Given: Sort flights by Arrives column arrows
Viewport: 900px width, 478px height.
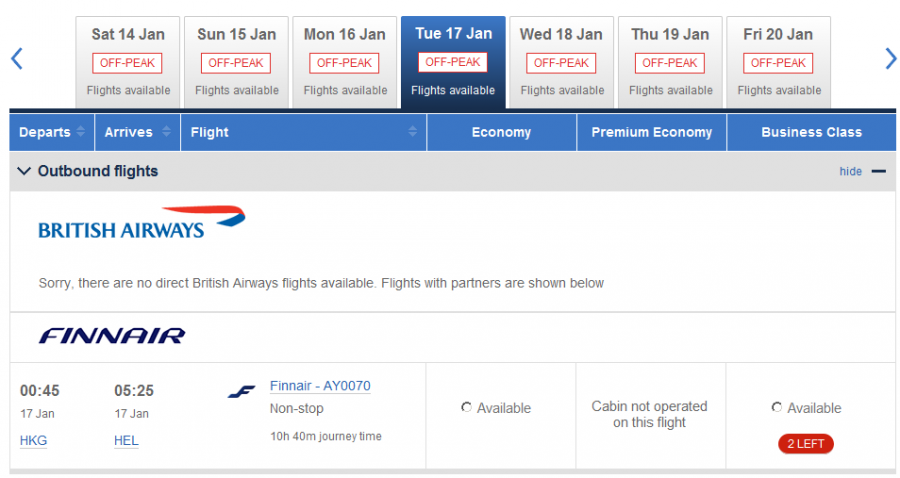Looking at the screenshot, I should pos(166,131).
